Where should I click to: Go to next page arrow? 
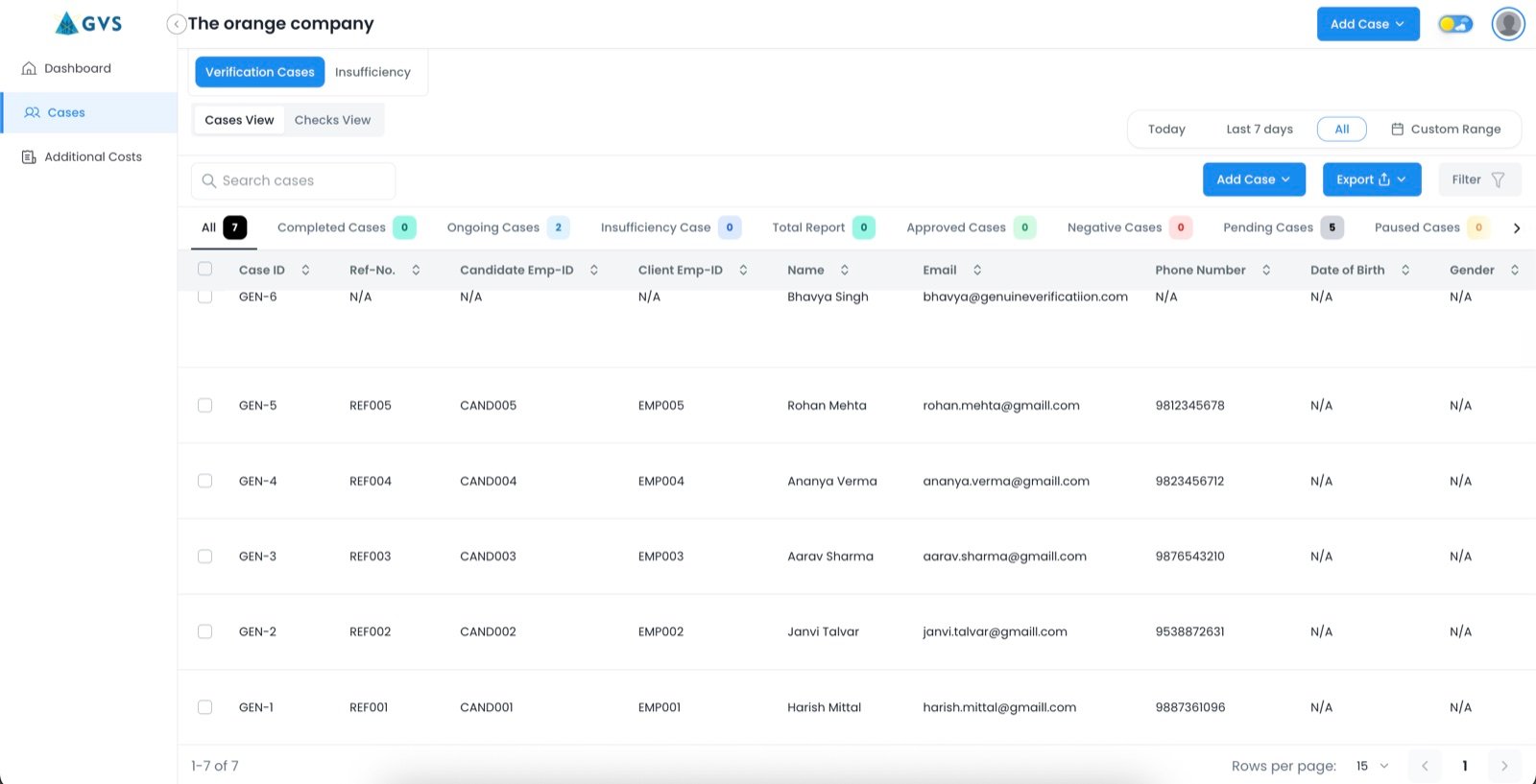click(1504, 766)
